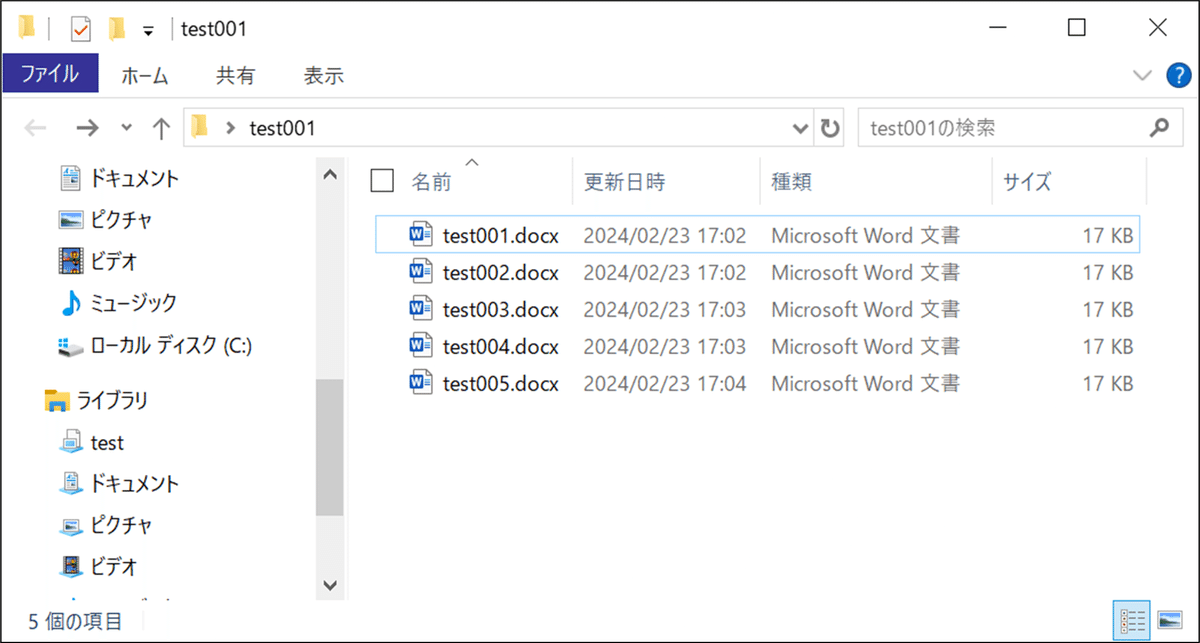The image size is (1200, 643).
Task: Select the Word icon of test001.docx
Action: [x=421, y=235]
